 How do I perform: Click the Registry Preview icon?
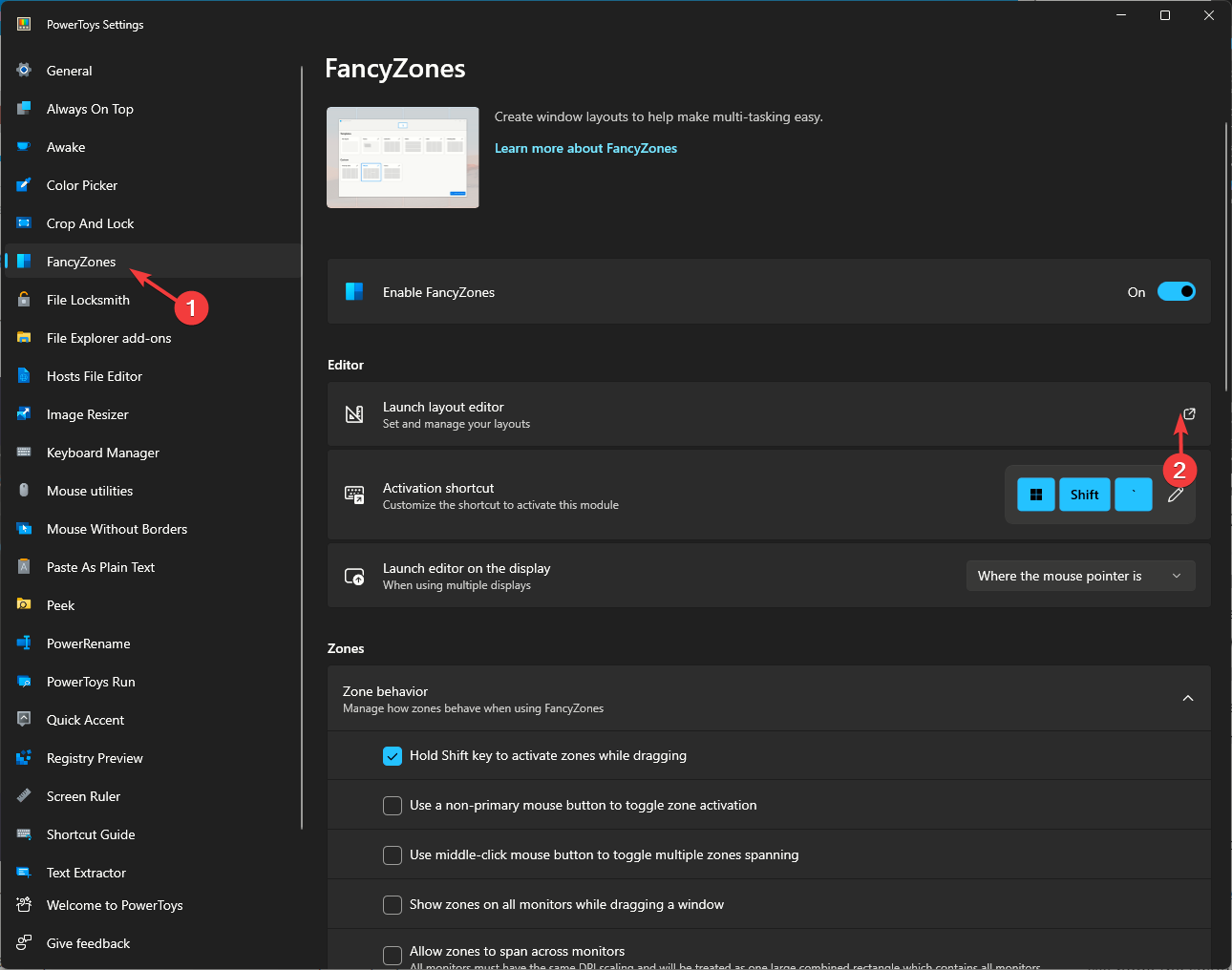24,758
